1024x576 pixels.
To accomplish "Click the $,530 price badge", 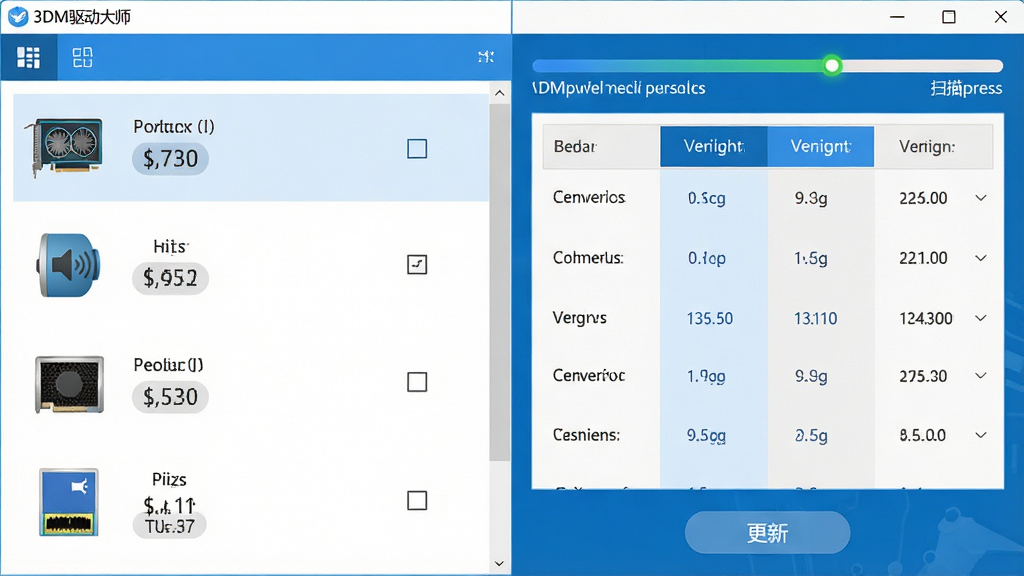I will click(170, 397).
